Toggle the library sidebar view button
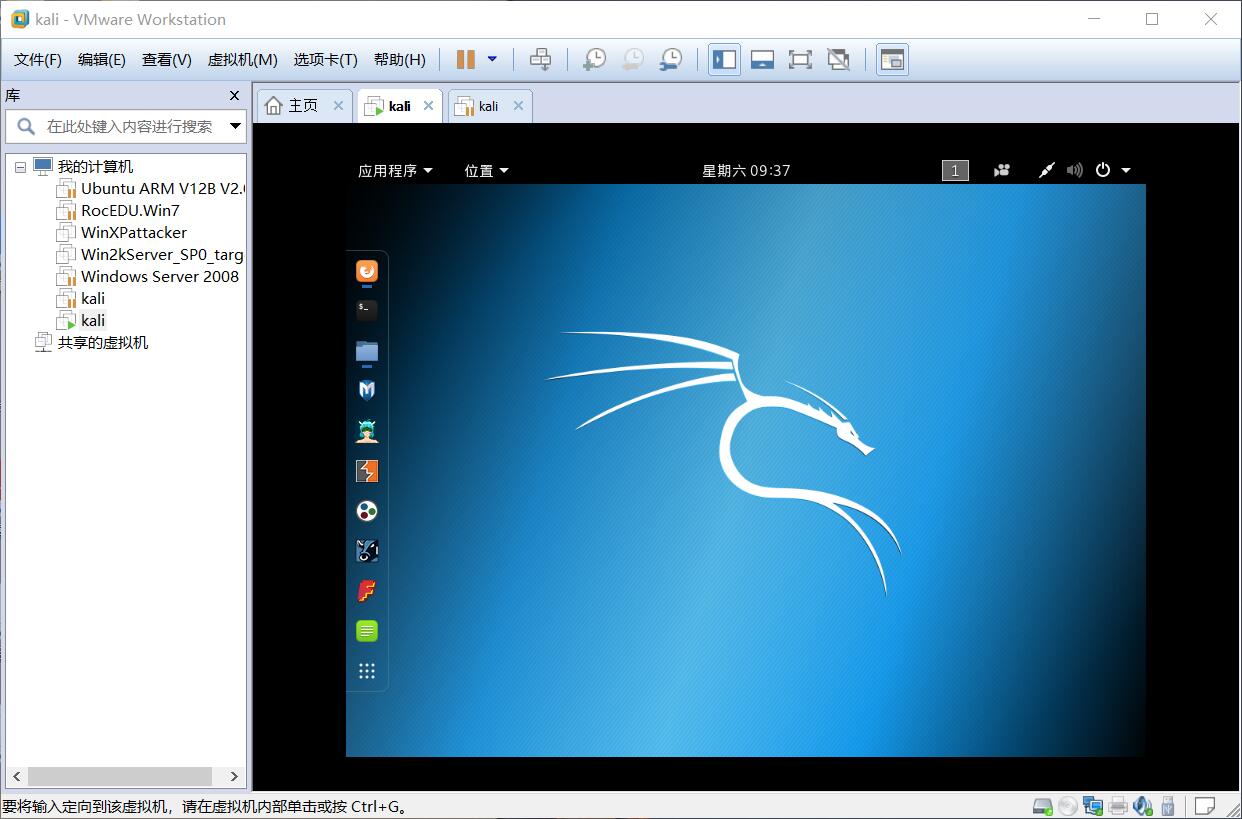The width and height of the screenshot is (1242, 819). (724, 60)
